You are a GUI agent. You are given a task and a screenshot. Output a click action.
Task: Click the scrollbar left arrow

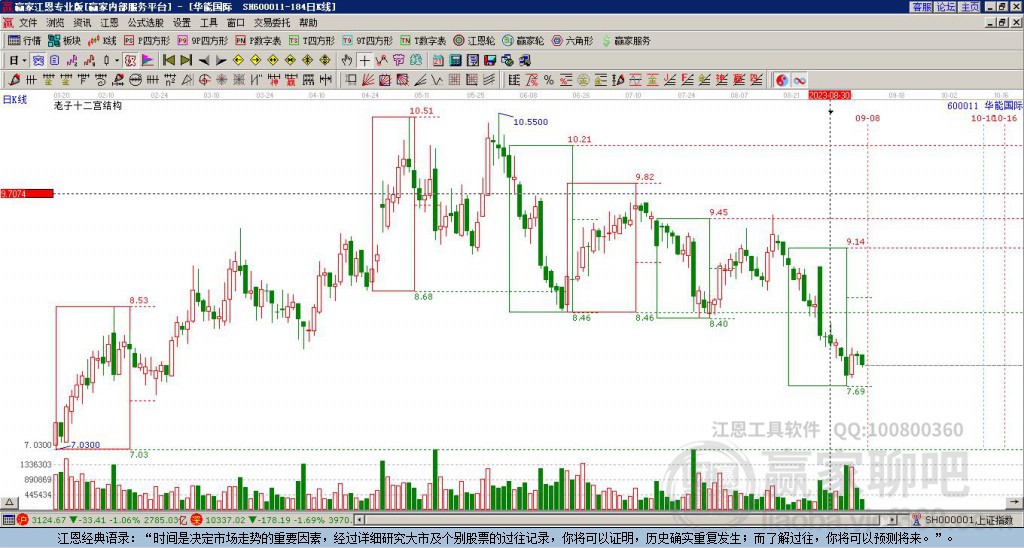tap(358, 520)
